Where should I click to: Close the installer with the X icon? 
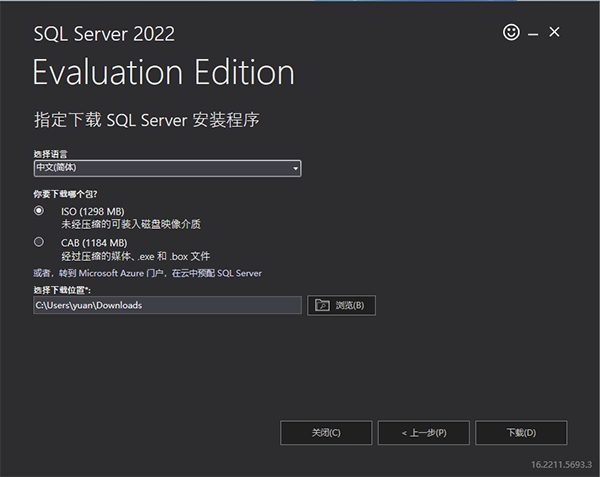(x=554, y=32)
